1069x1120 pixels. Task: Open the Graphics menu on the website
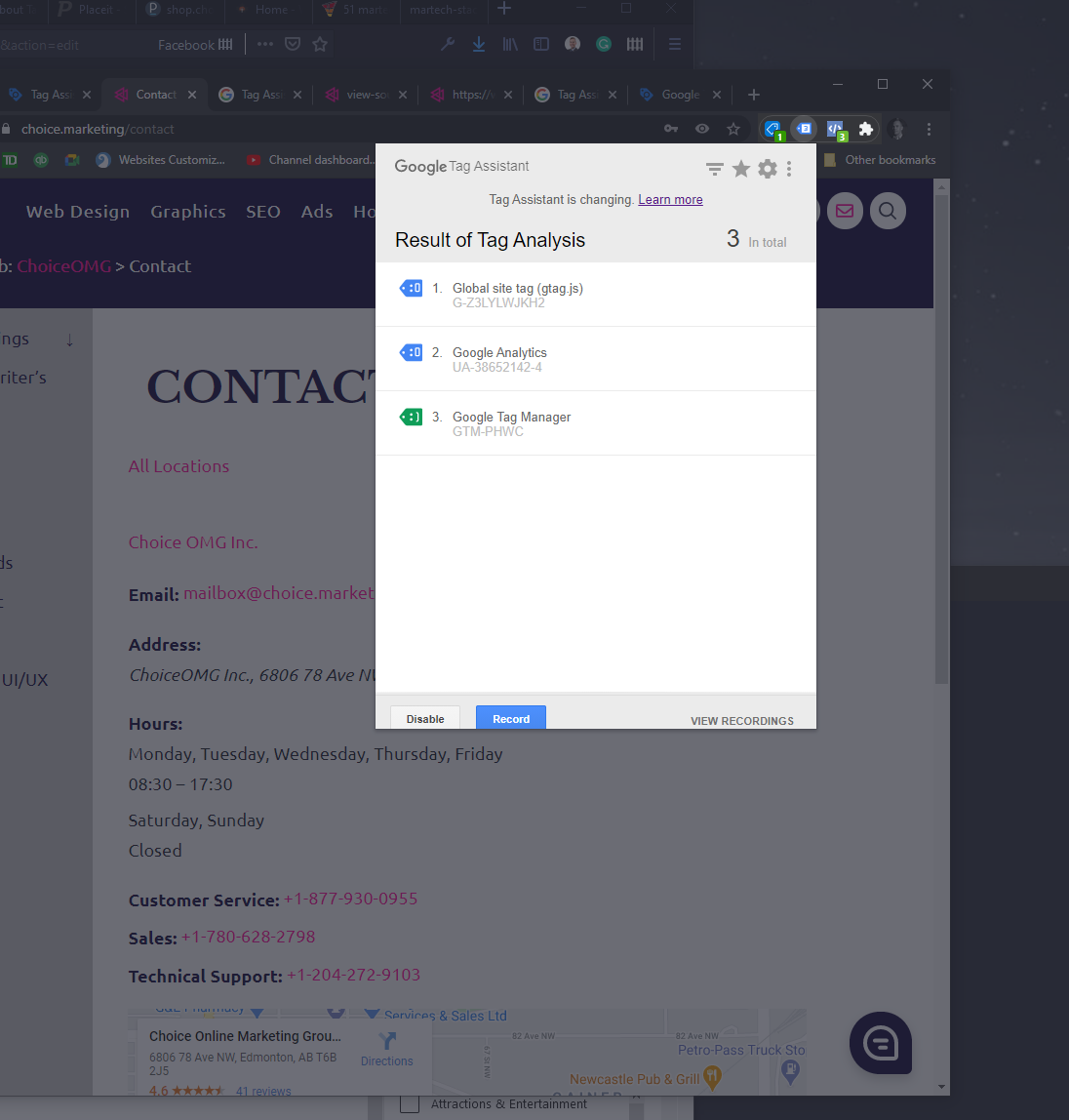click(x=188, y=212)
